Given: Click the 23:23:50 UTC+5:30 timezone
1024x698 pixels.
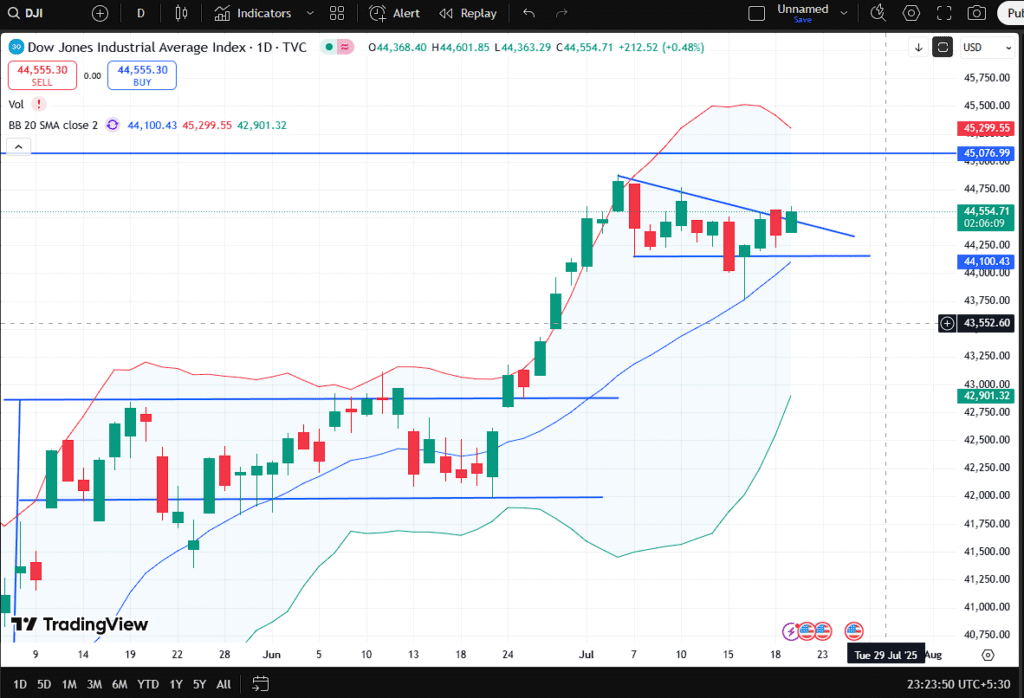Looking at the screenshot, I should [x=959, y=684].
